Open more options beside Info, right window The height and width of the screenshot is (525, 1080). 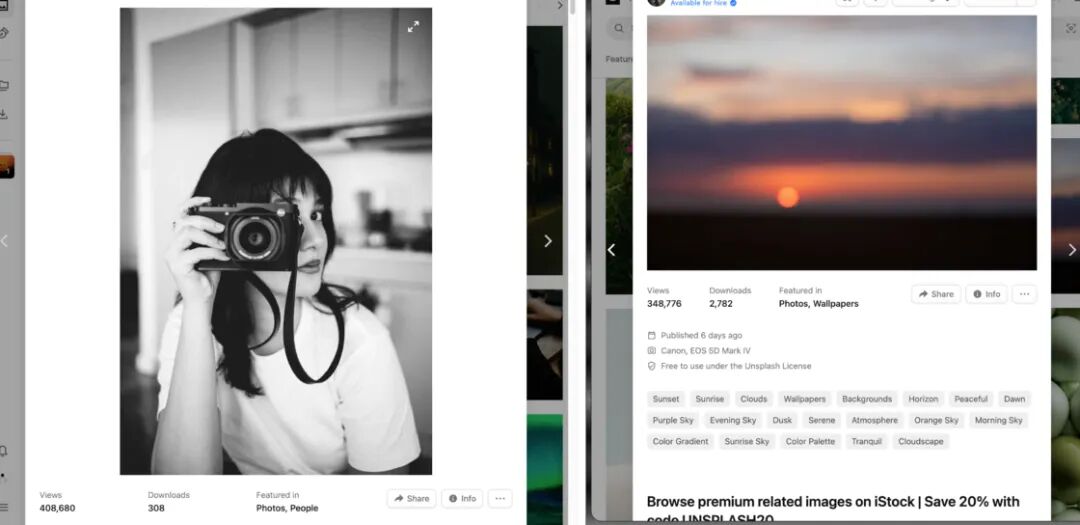1024,294
